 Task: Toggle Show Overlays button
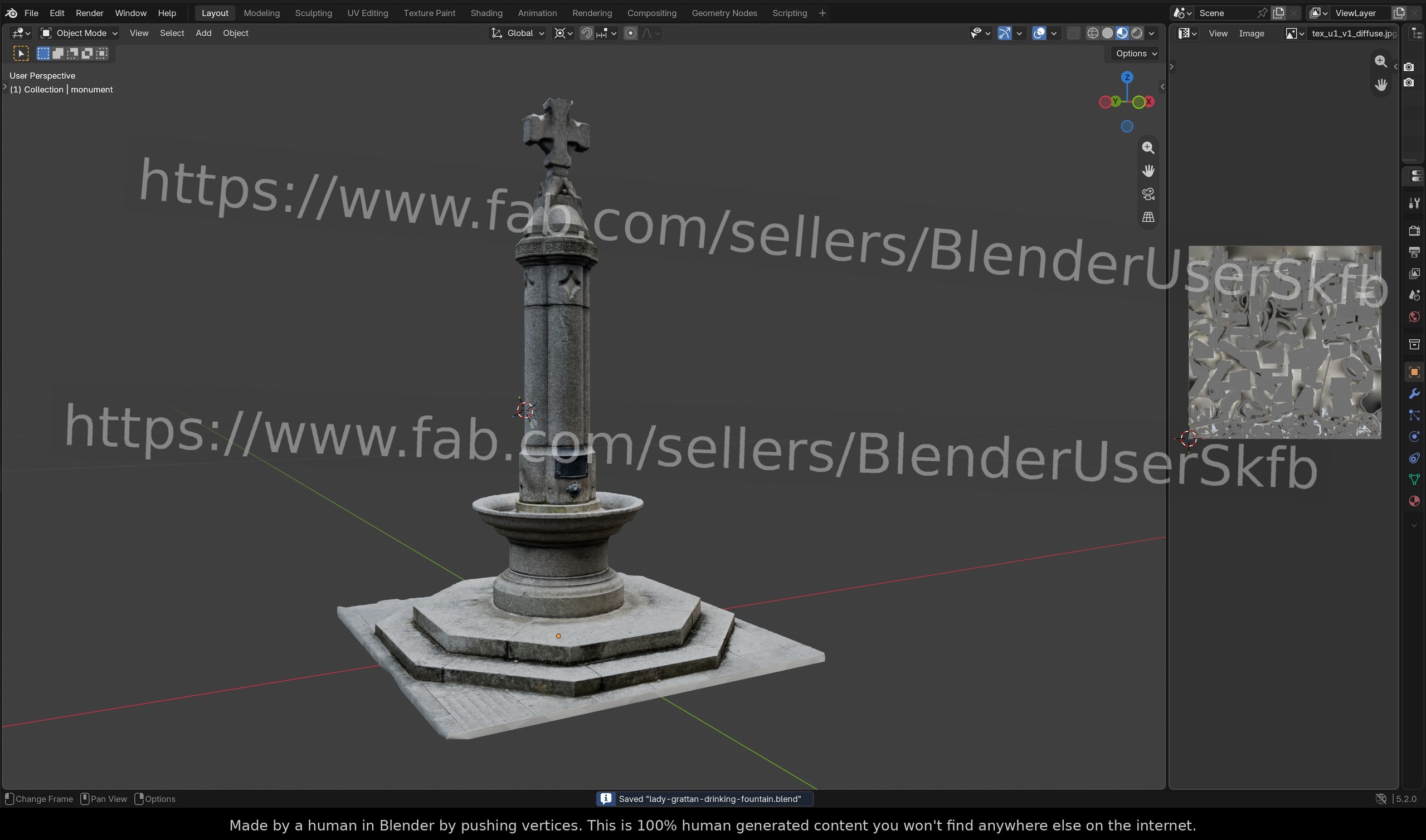coord(1039,33)
